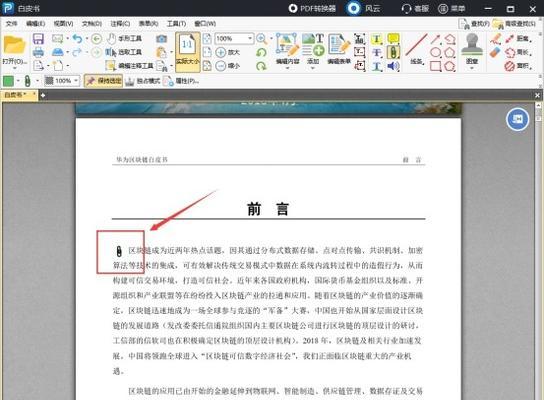The width and height of the screenshot is (544, 400).
Task: Open the View (视图) menu
Action: 63,23
